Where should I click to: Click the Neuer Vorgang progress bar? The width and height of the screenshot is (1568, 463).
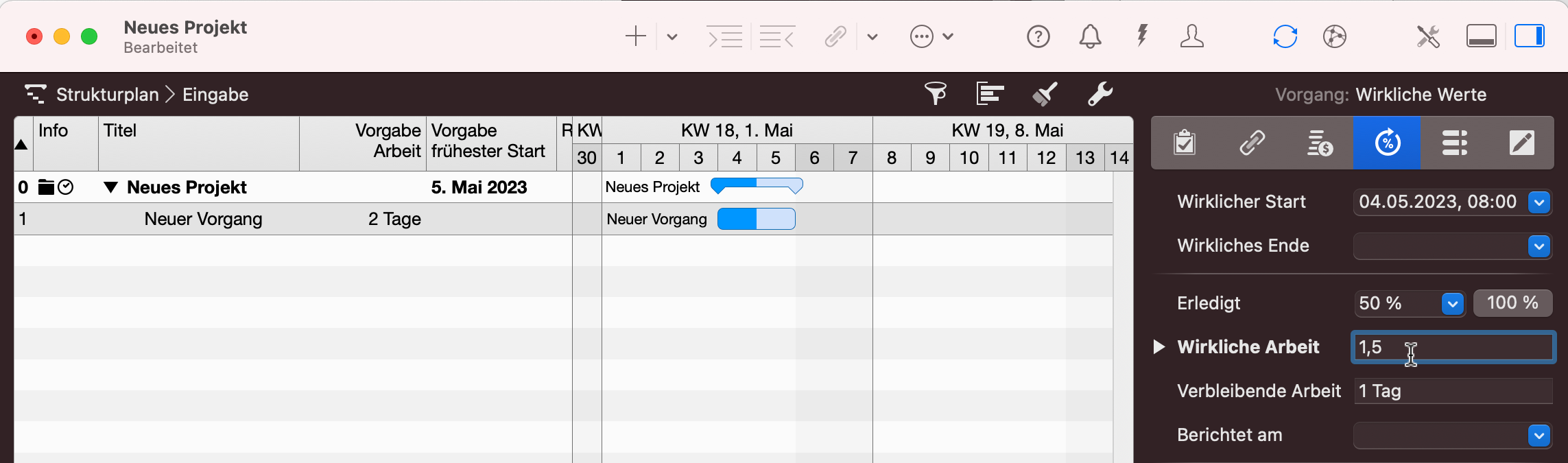click(x=756, y=219)
